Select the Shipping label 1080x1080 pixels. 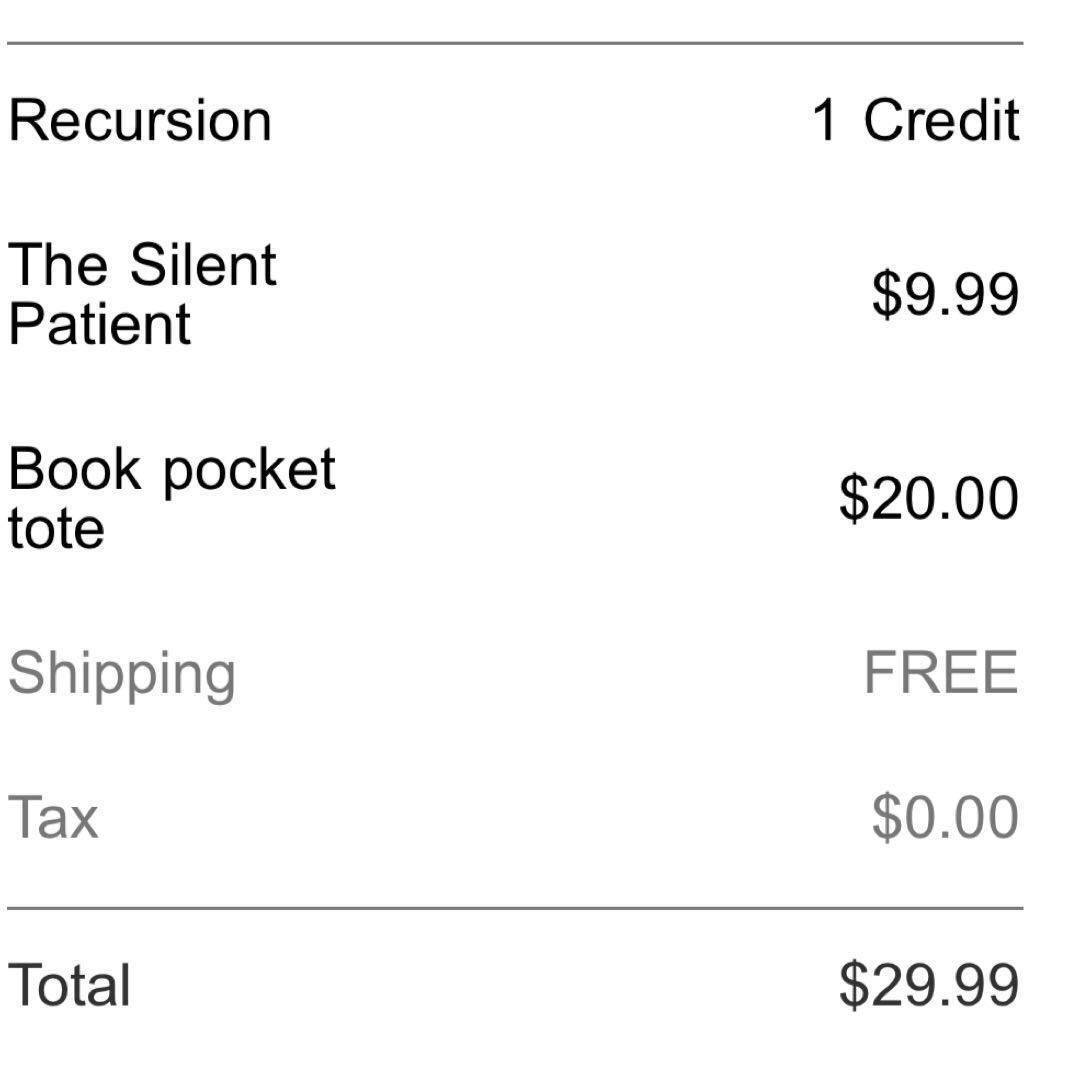[122, 673]
